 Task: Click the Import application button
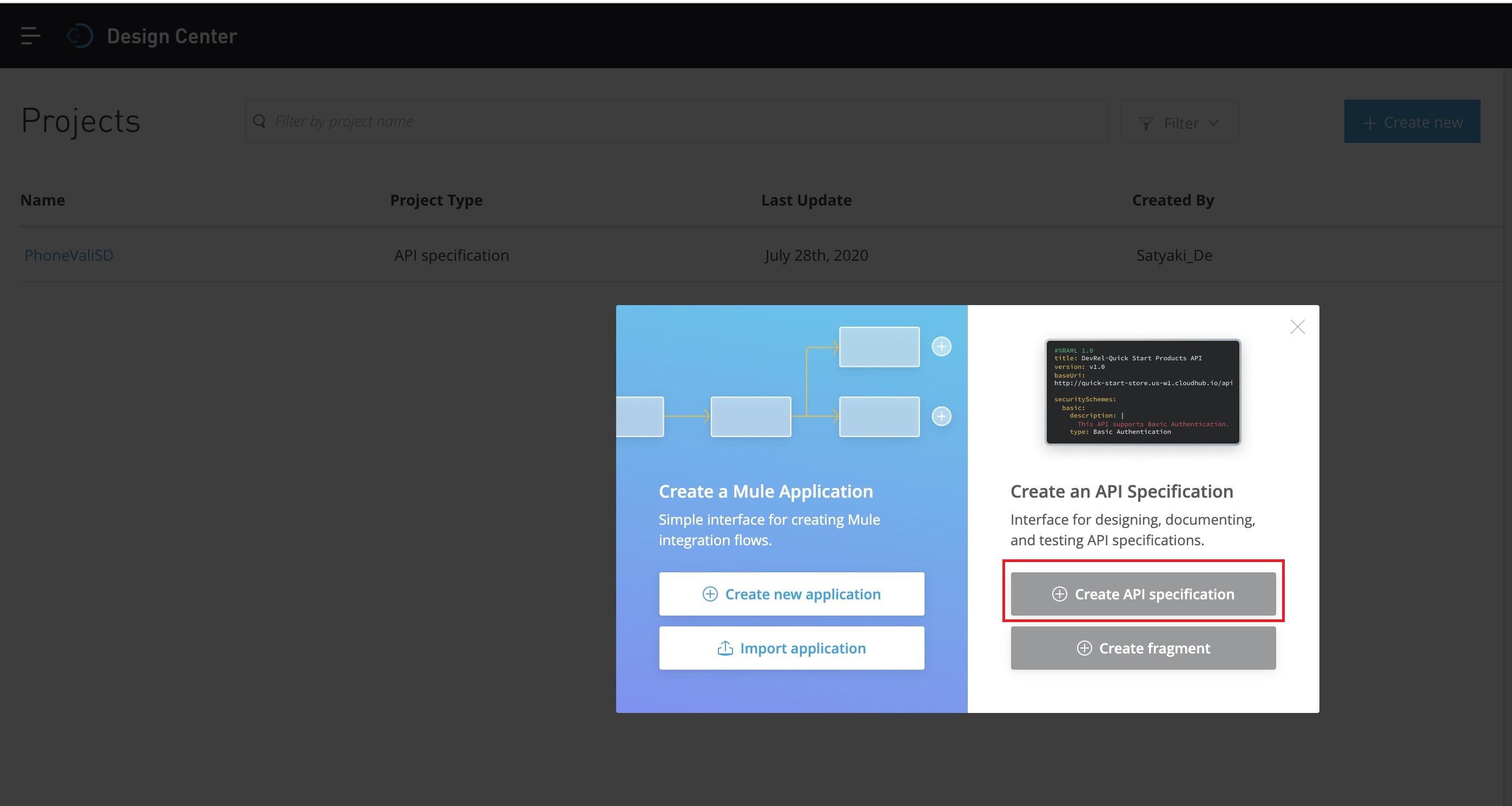[x=791, y=648]
